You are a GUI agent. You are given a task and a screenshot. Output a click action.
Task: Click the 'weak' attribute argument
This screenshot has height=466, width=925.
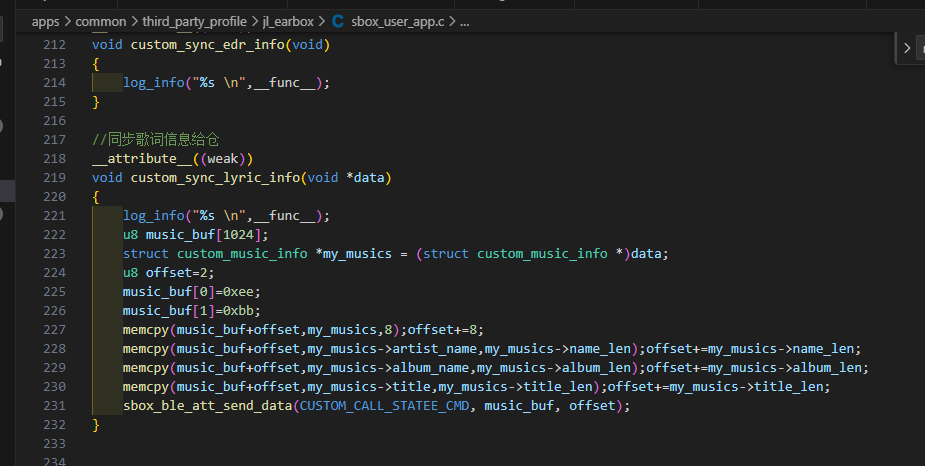[222, 159]
